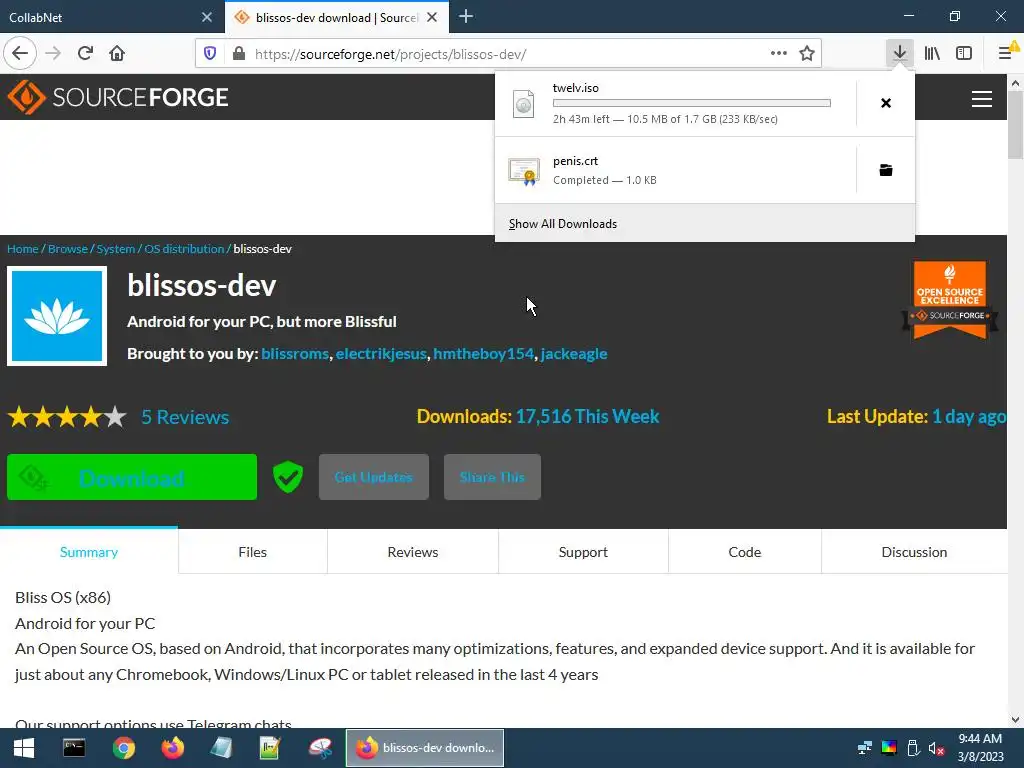Close the CollabNet tab
Viewport: 1024px width, 768px height.
pyautogui.click(x=206, y=18)
